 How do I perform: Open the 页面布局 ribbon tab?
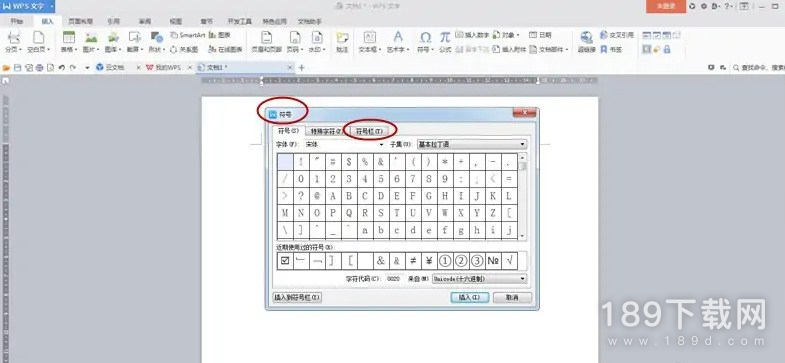click(x=80, y=22)
